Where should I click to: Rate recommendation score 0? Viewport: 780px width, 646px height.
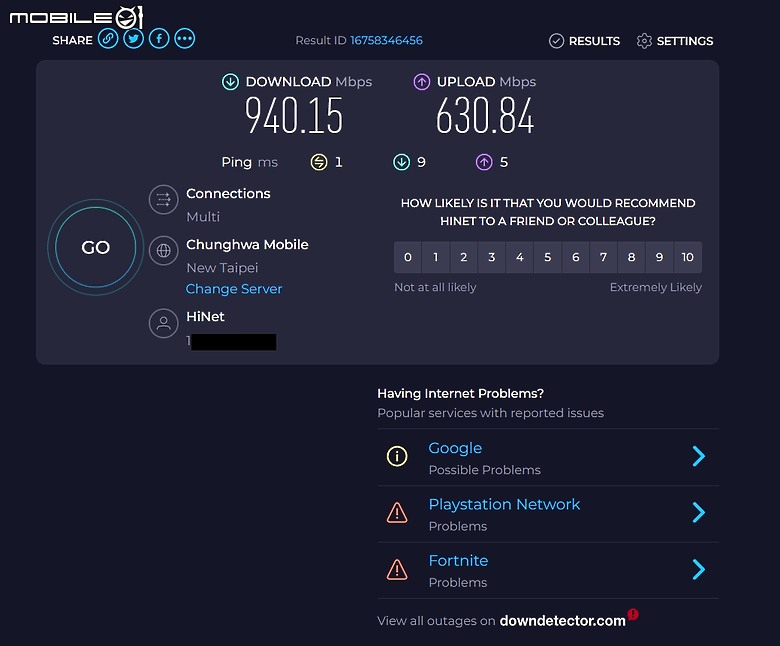[x=408, y=257]
